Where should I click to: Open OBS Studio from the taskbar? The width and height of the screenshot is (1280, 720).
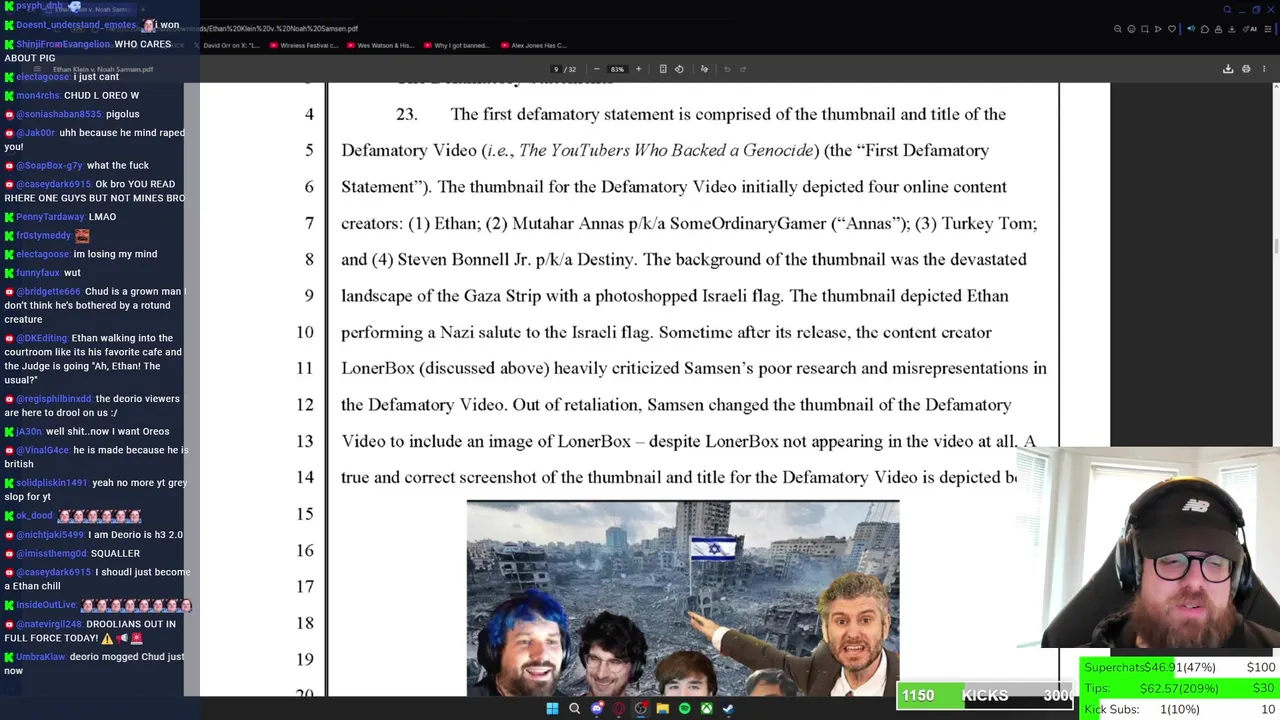coord(641,709)
